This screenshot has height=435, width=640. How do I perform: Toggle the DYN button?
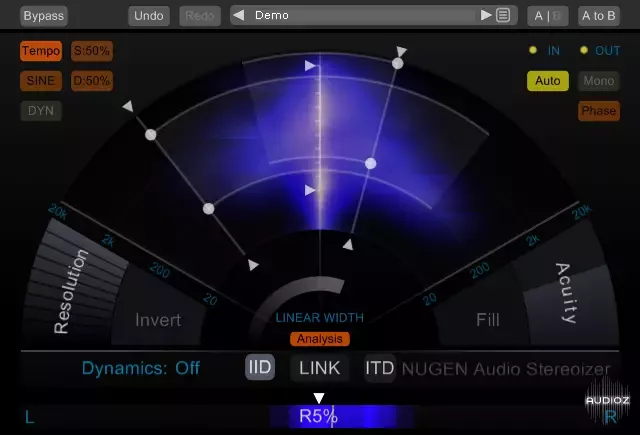(x=41, y=111)
